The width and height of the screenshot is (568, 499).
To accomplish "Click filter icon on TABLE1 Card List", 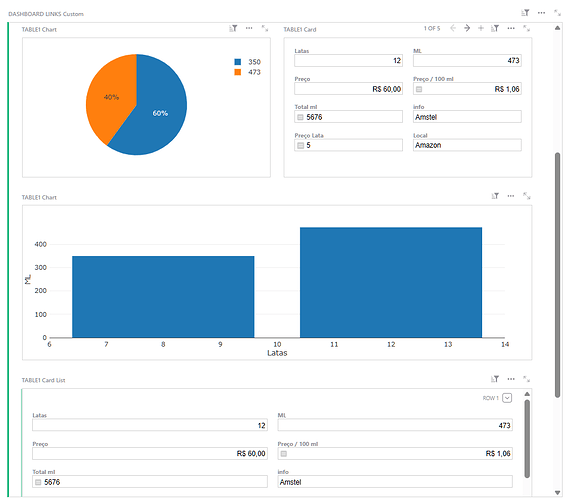I will click(495, 379).
